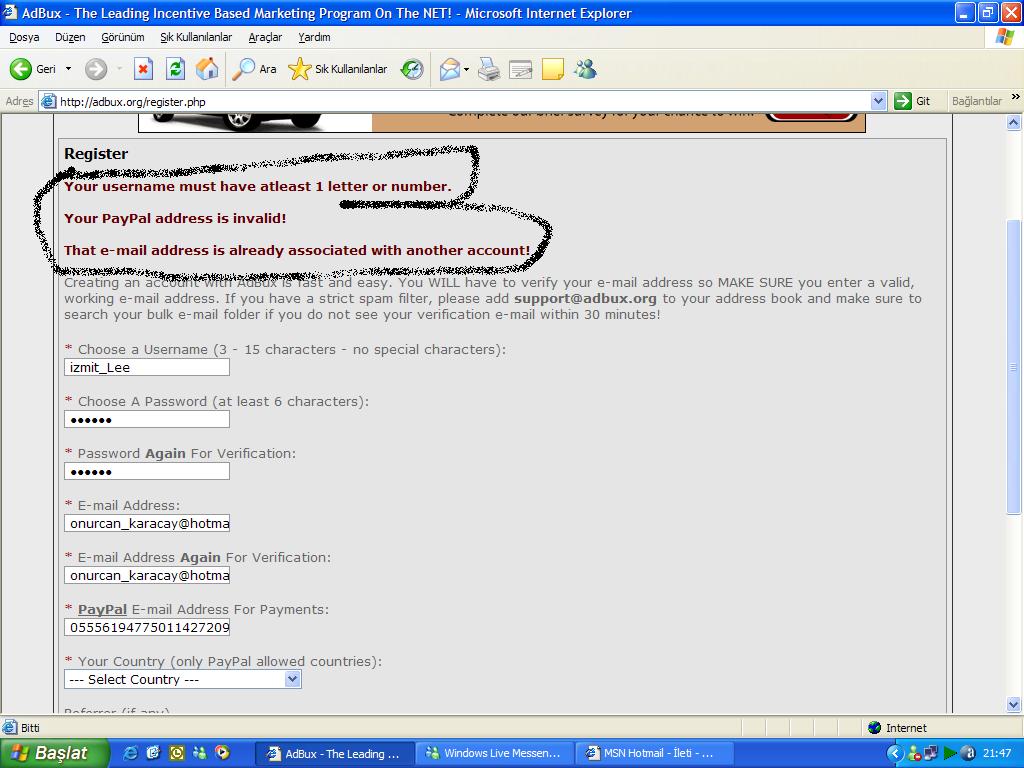
Task: Open back button history dropdown arrow
Action: tap(68, 69)
